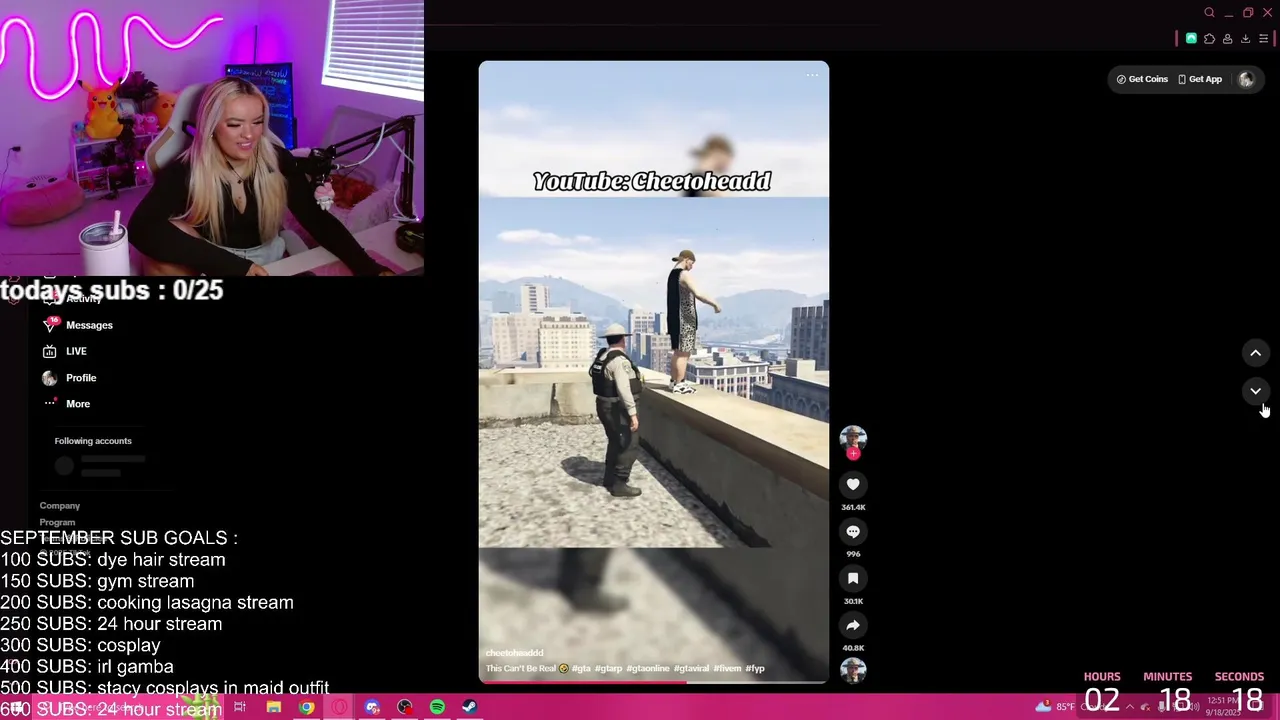This screenshot has height=720, width=1280.
Task: Open the browser account profile icon
Action: pos(1227,39)
